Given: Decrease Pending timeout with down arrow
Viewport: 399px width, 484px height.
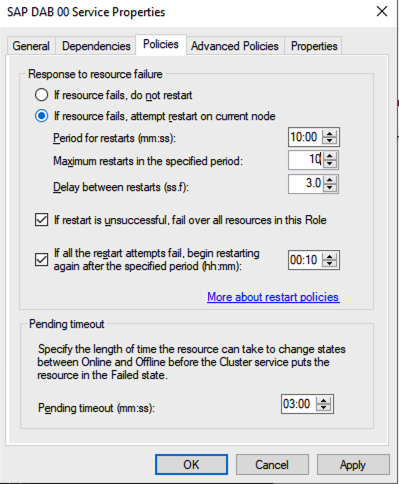Looking at the screenshot, I should [323, 408].
